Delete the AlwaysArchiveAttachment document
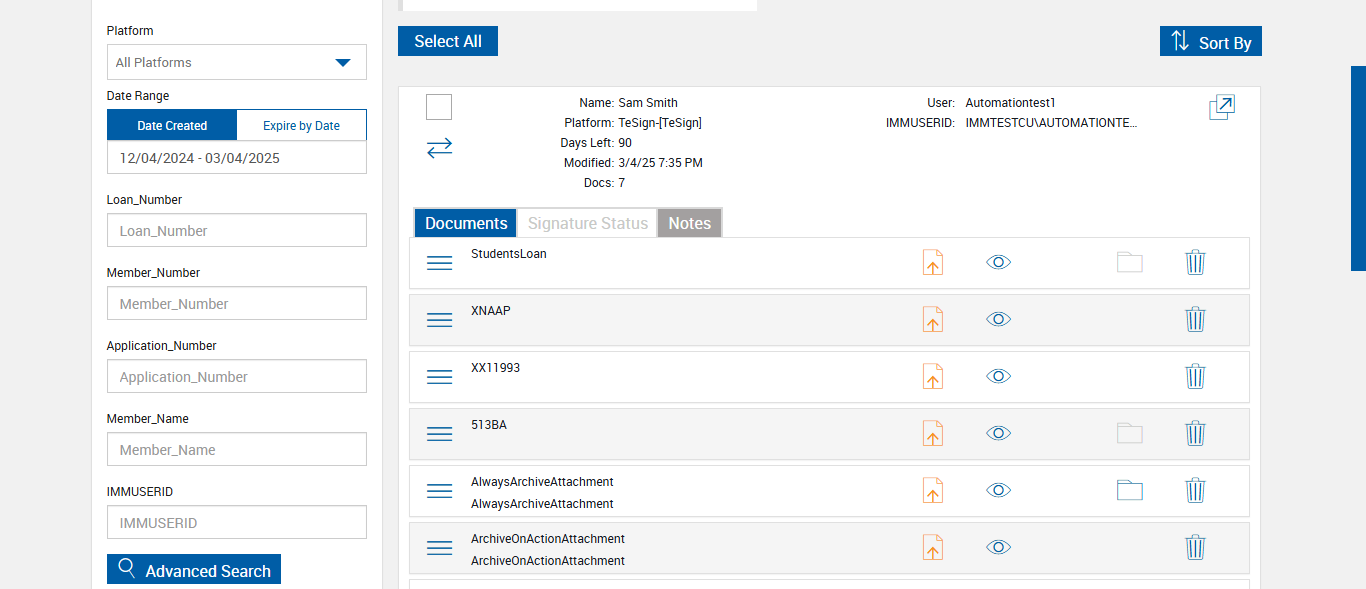The image size is (1366, 589). pyautogui.click(x=1195, y=490)
